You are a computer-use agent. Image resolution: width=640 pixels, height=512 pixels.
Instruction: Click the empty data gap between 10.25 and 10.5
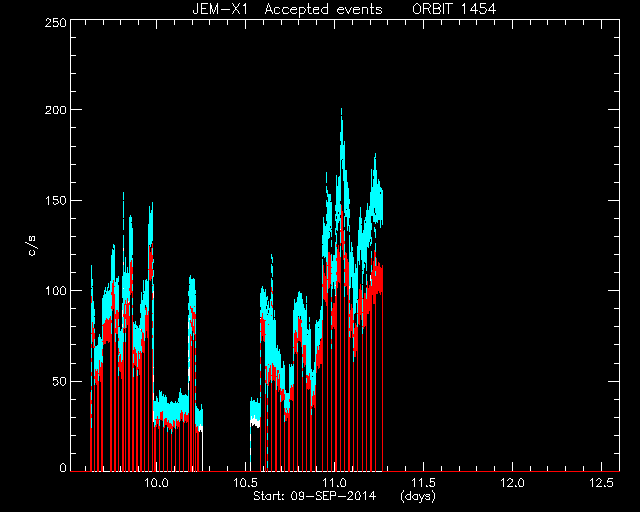(227, 441)
